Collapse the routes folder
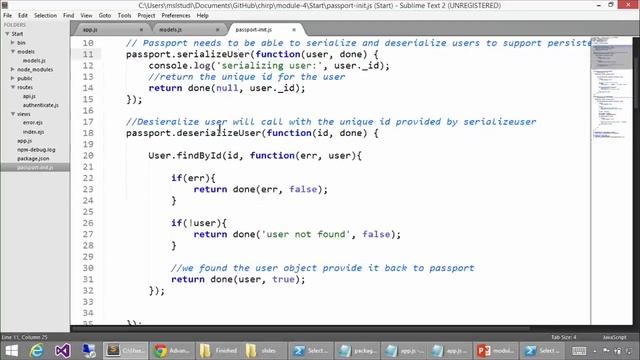 pos(13,87)
